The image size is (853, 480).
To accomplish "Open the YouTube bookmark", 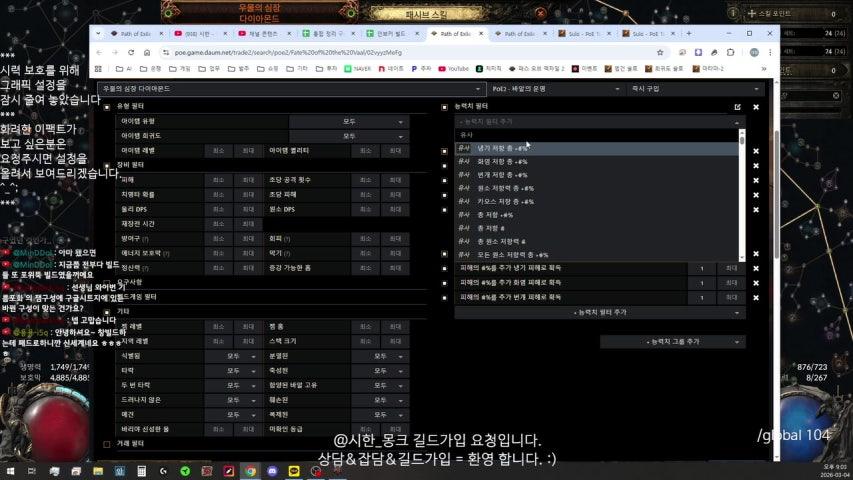I will tap(454, 69).
